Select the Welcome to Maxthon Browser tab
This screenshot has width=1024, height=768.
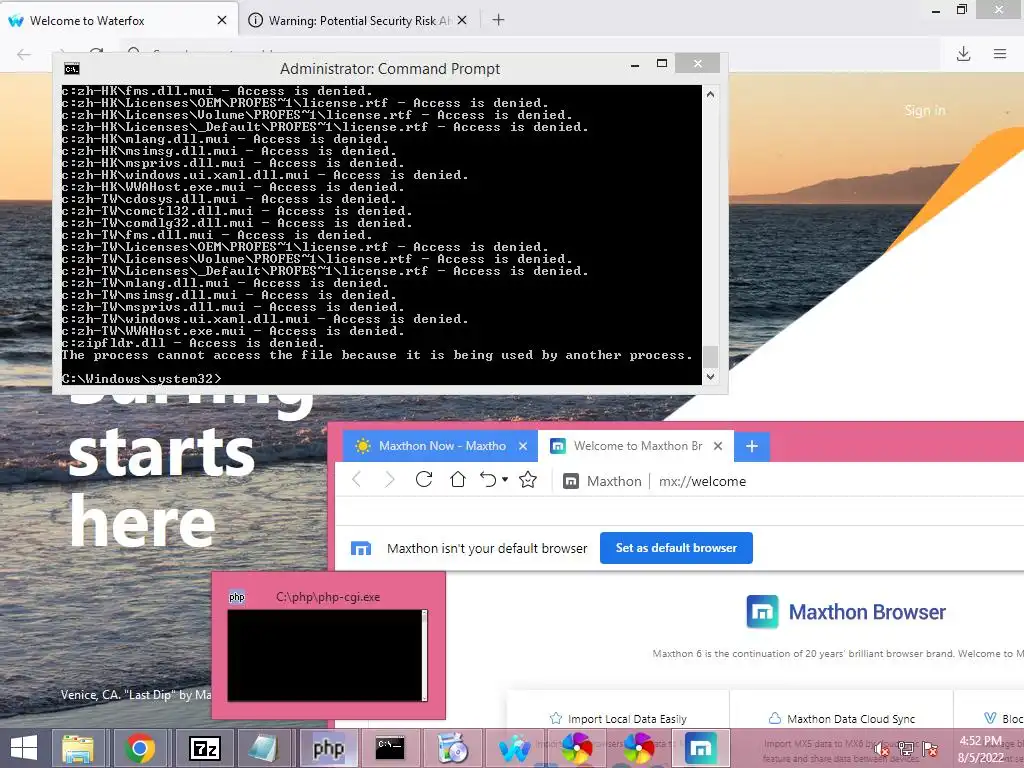tap(636, 446)
